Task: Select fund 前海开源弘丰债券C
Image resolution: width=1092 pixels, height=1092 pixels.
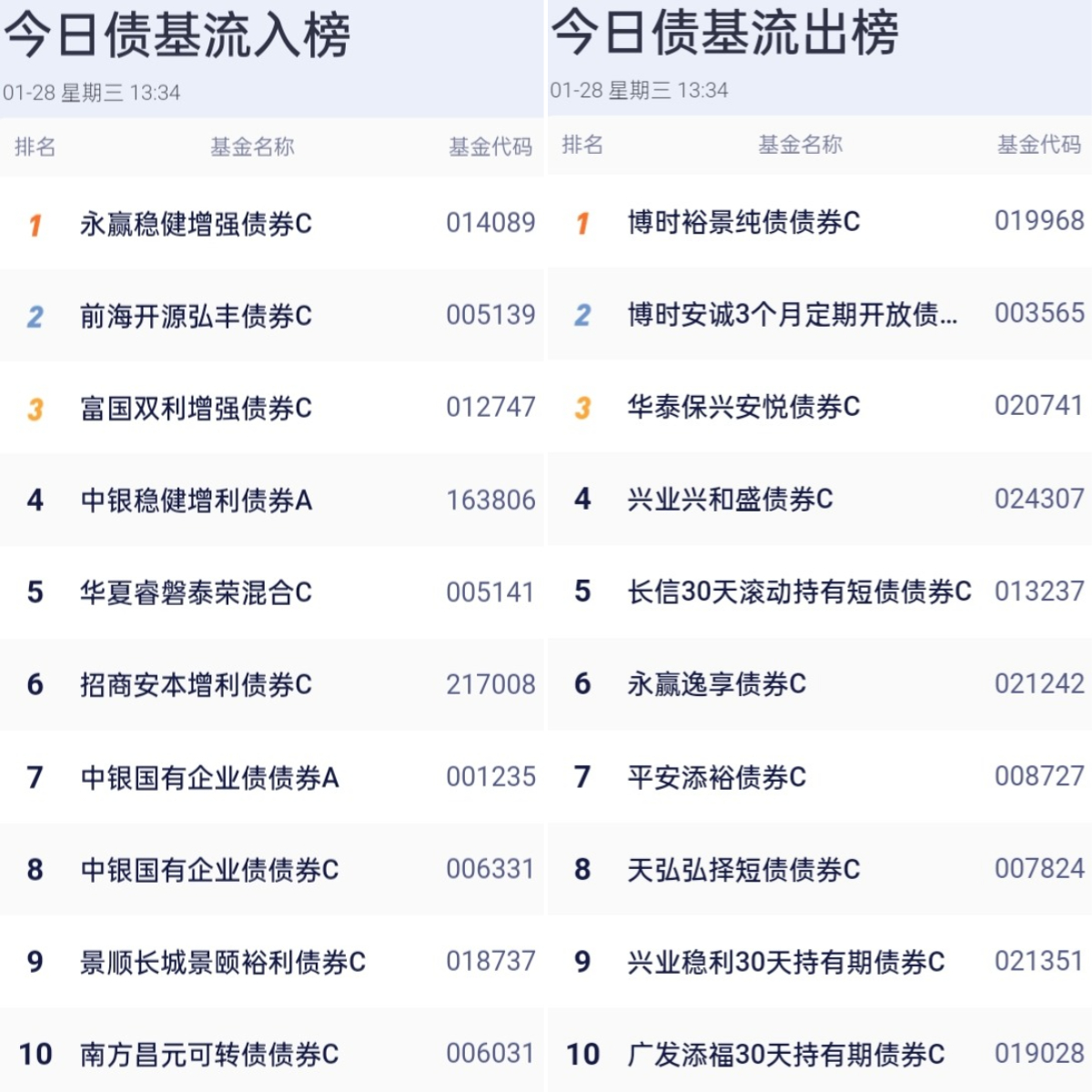Action: coord(196,316)
